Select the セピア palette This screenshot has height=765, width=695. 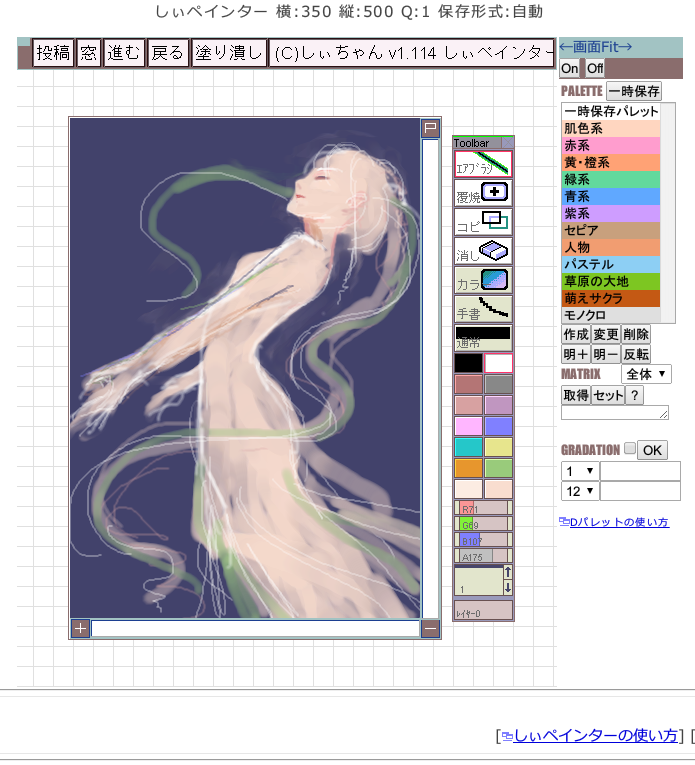[x=611, y=230]
